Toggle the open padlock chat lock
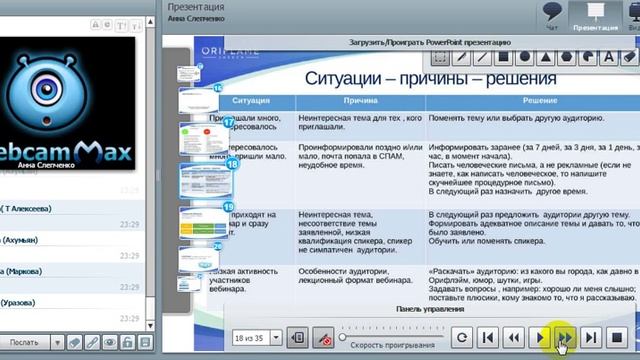Image resolution: width=640 pixels, height=360 pixels. [127, 342]
